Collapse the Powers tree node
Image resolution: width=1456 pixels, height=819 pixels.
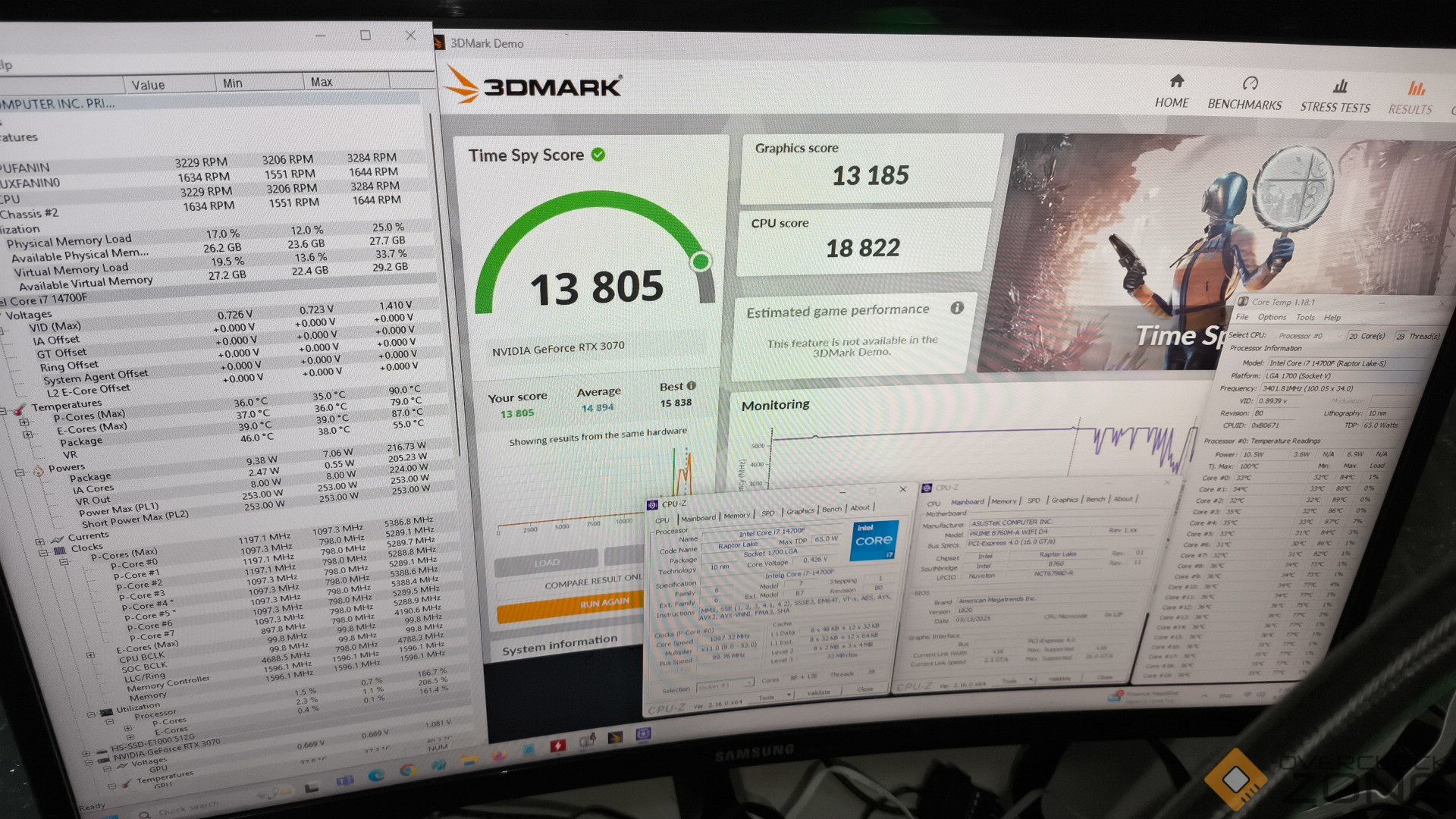pos(20,472)
